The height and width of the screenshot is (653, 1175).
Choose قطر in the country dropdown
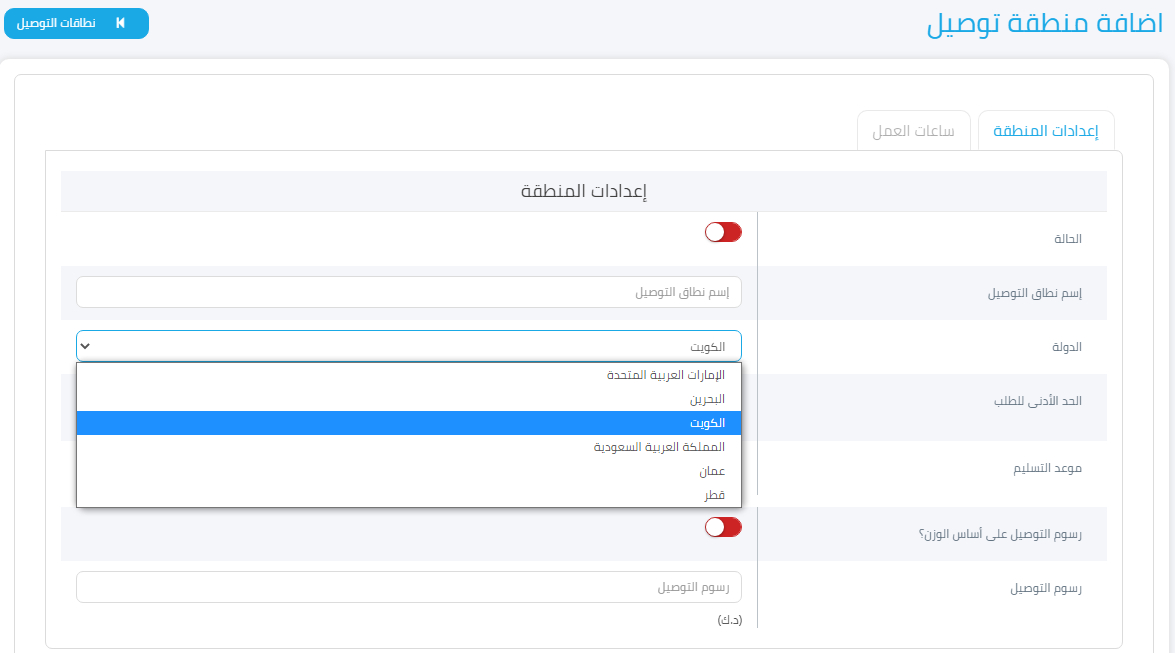(408, 495)
